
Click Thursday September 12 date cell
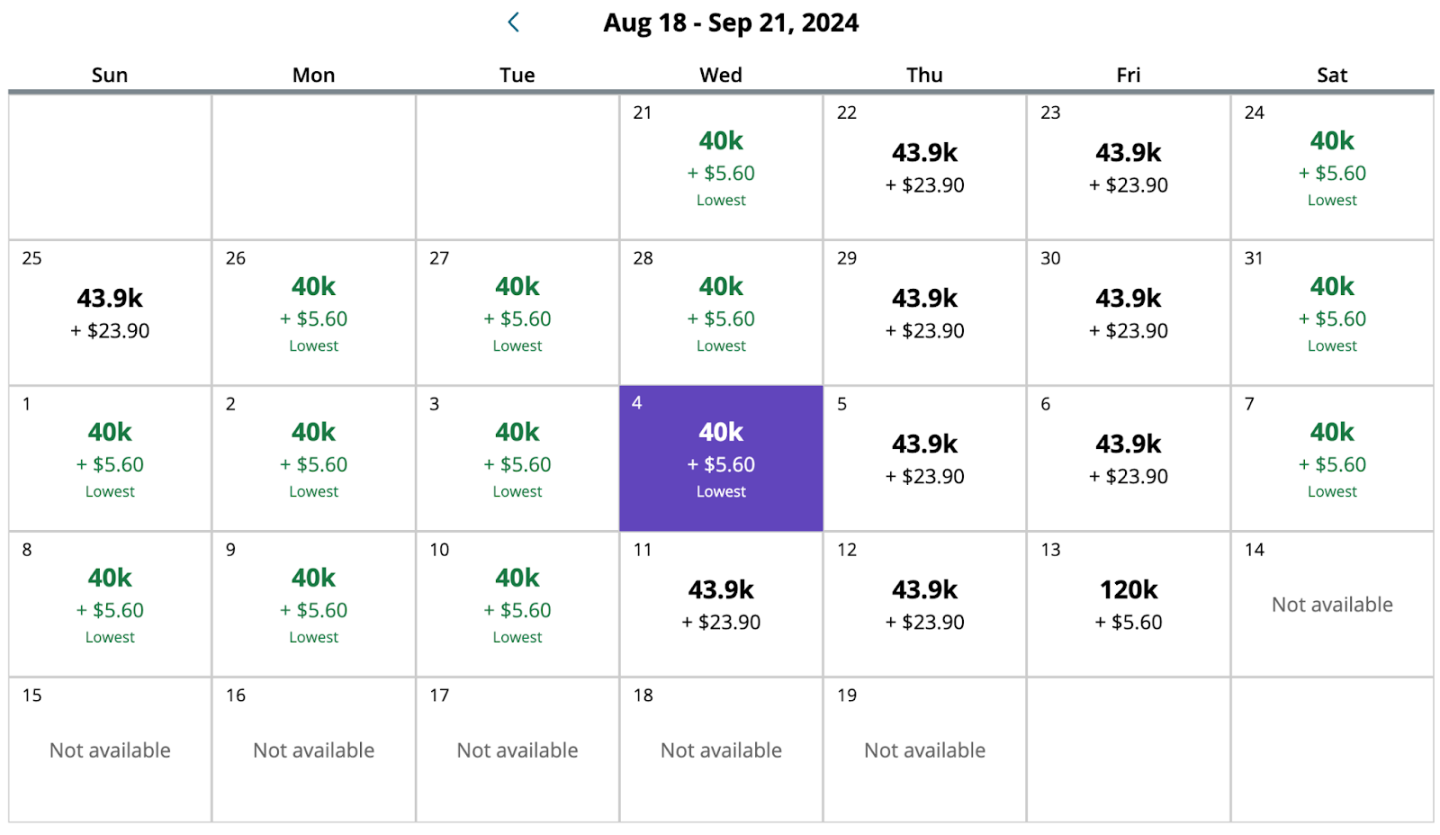[925, 604]
